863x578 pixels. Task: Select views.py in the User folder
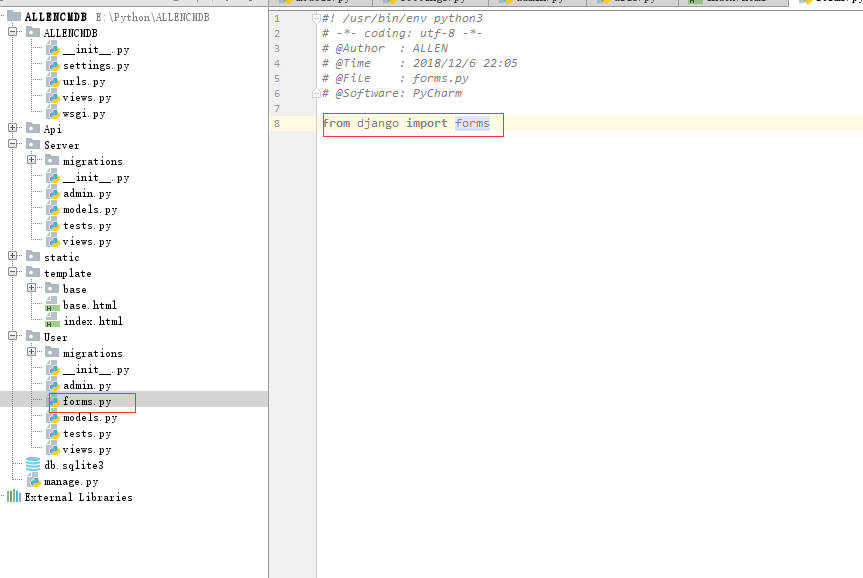point(87,449)
